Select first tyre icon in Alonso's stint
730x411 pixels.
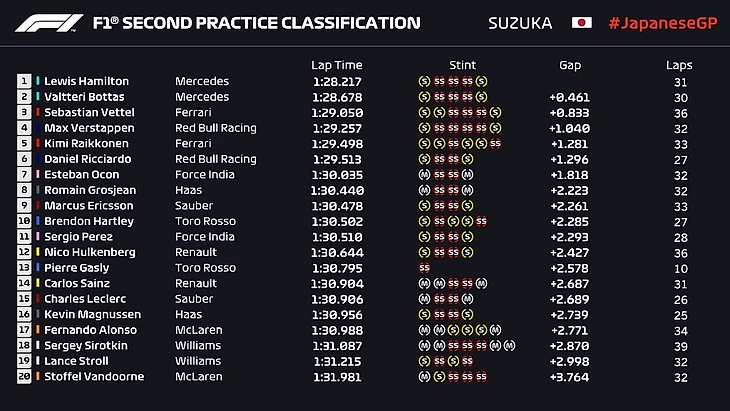point(425,330)
